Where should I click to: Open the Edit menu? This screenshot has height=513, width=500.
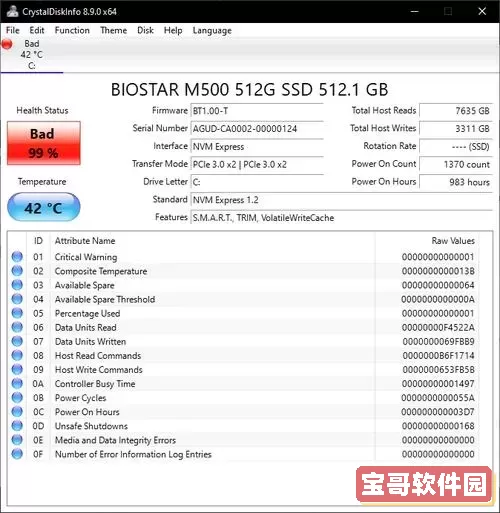coord(37,30)
